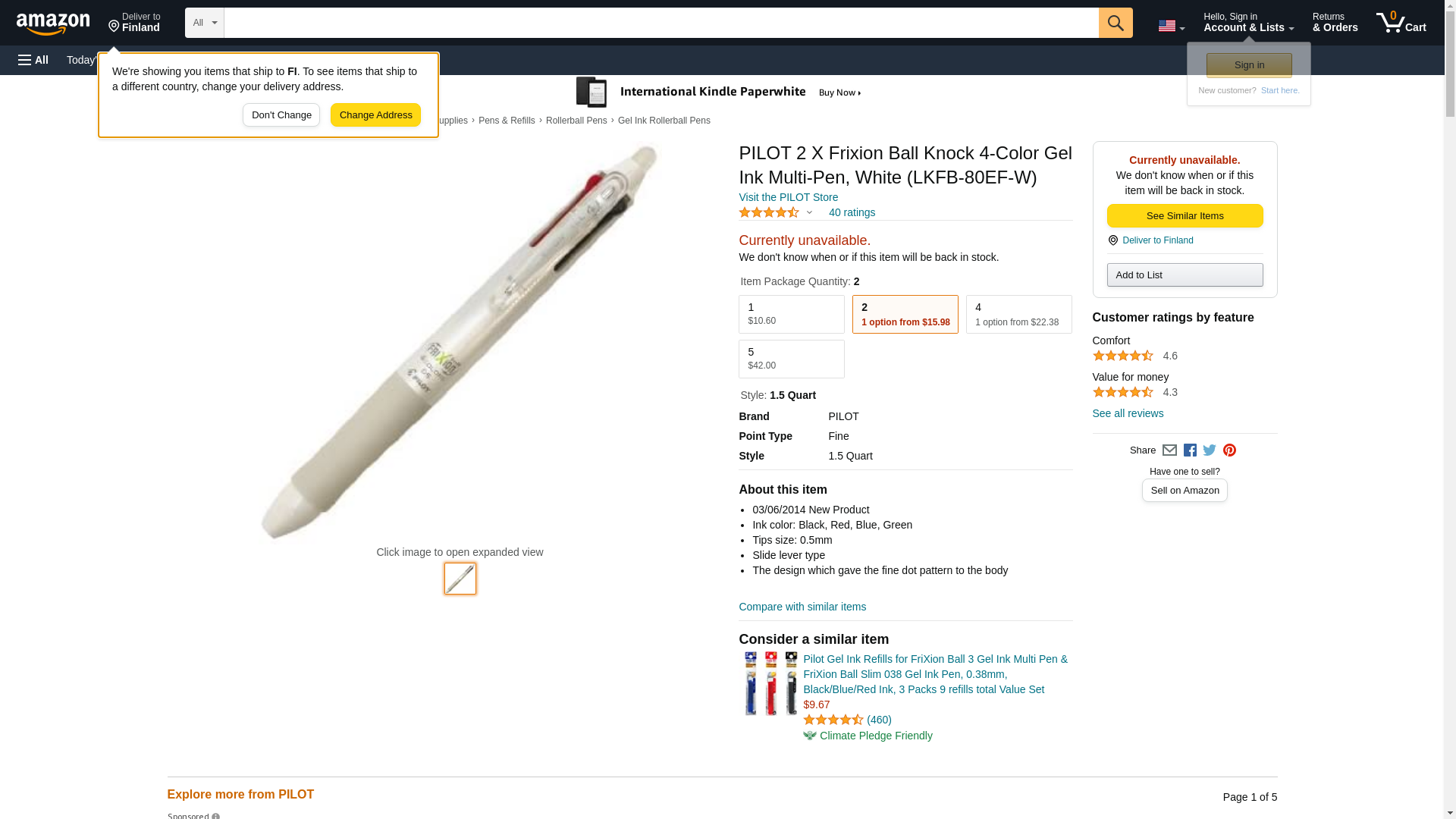Open Account & Lists menu
The height and width of the screenshot is (819, 1456).
(1248, 23)
